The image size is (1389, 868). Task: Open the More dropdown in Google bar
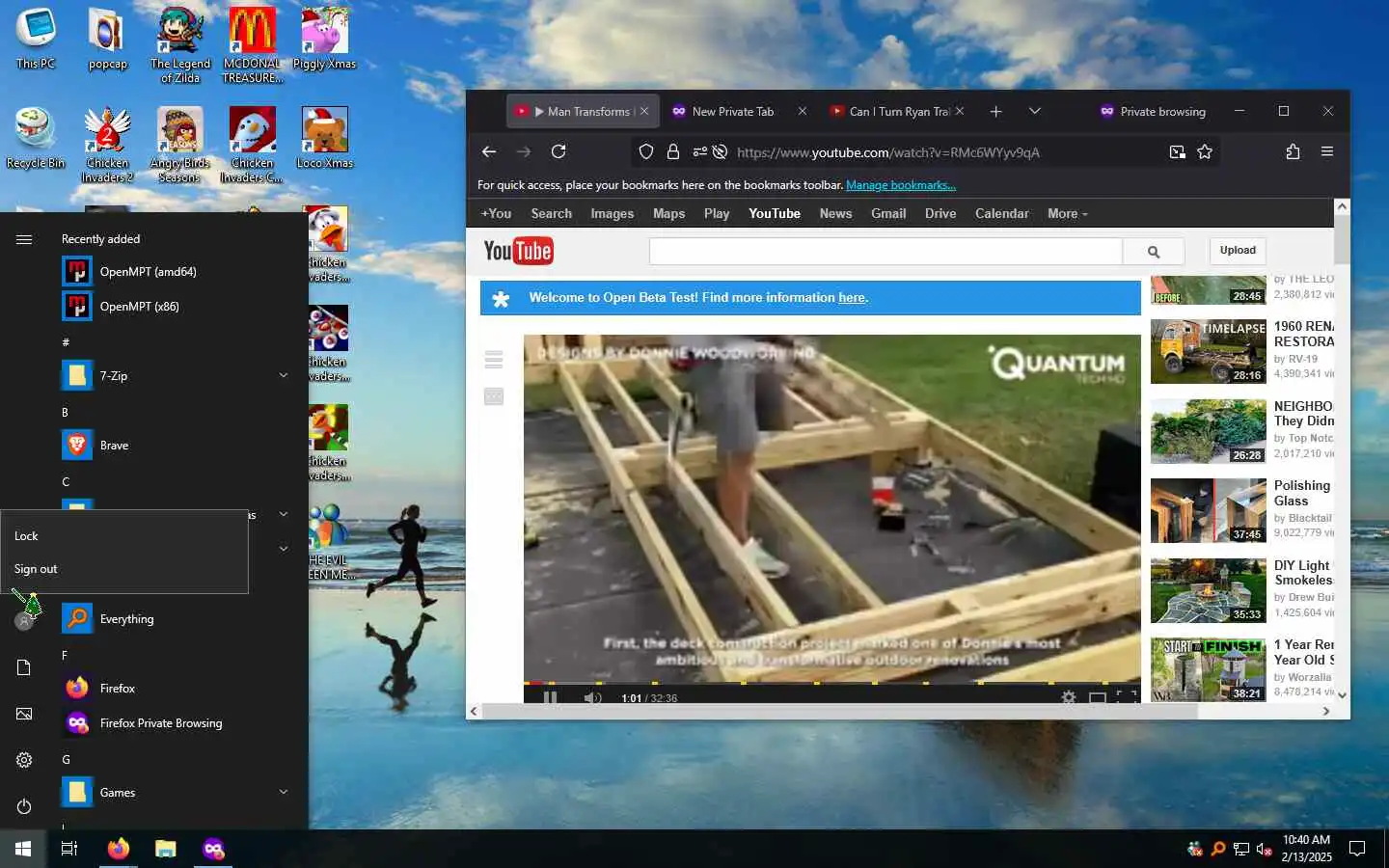(x=1068, y=213)
